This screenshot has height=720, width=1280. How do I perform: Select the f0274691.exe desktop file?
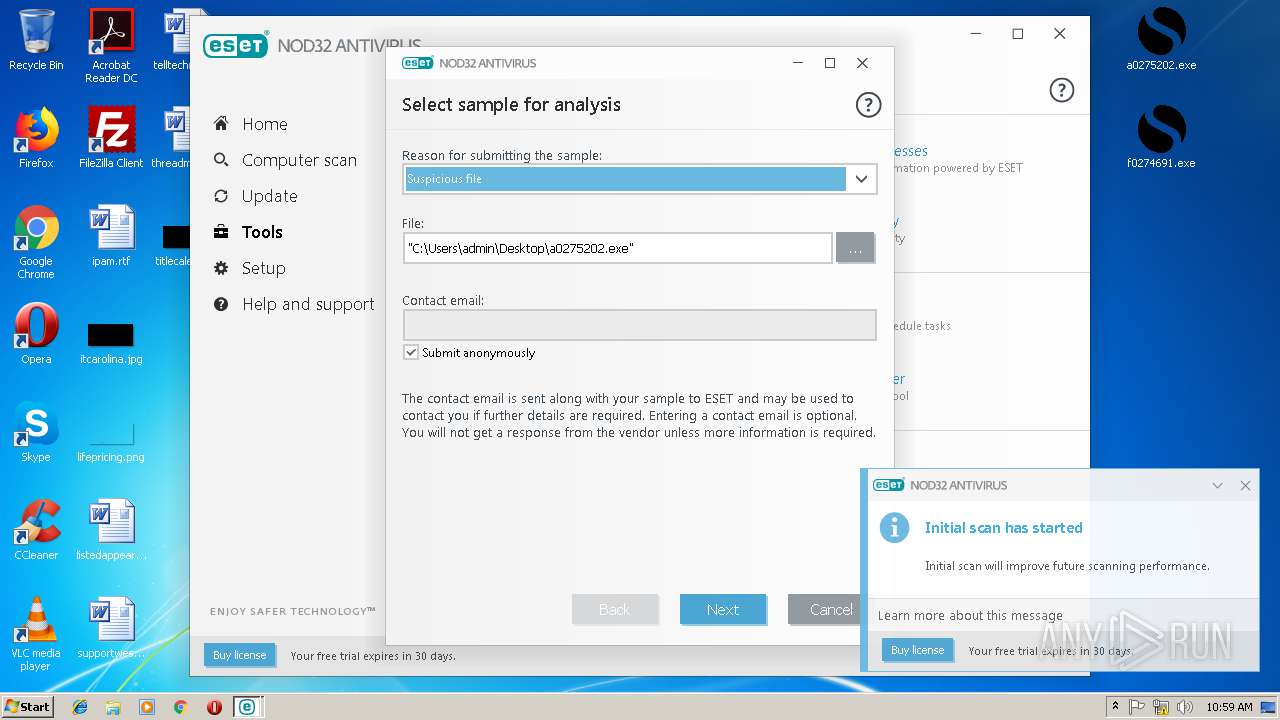(1161, 138)
